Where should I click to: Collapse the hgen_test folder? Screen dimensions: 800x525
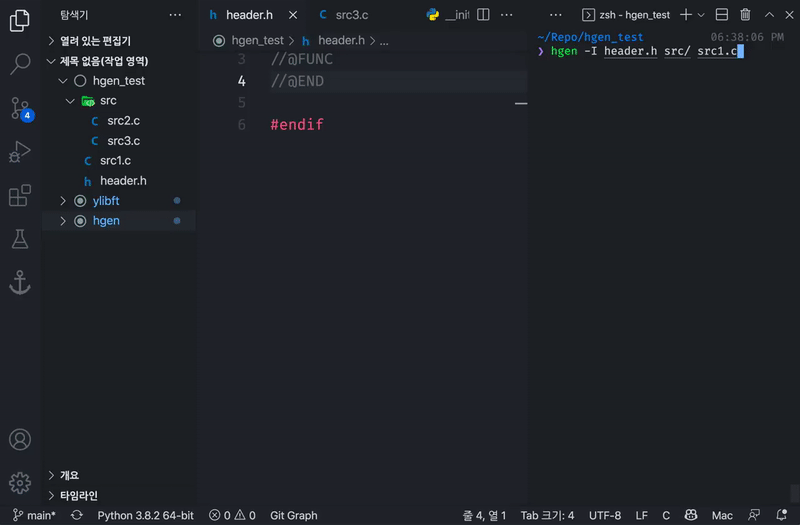point(118,81)
